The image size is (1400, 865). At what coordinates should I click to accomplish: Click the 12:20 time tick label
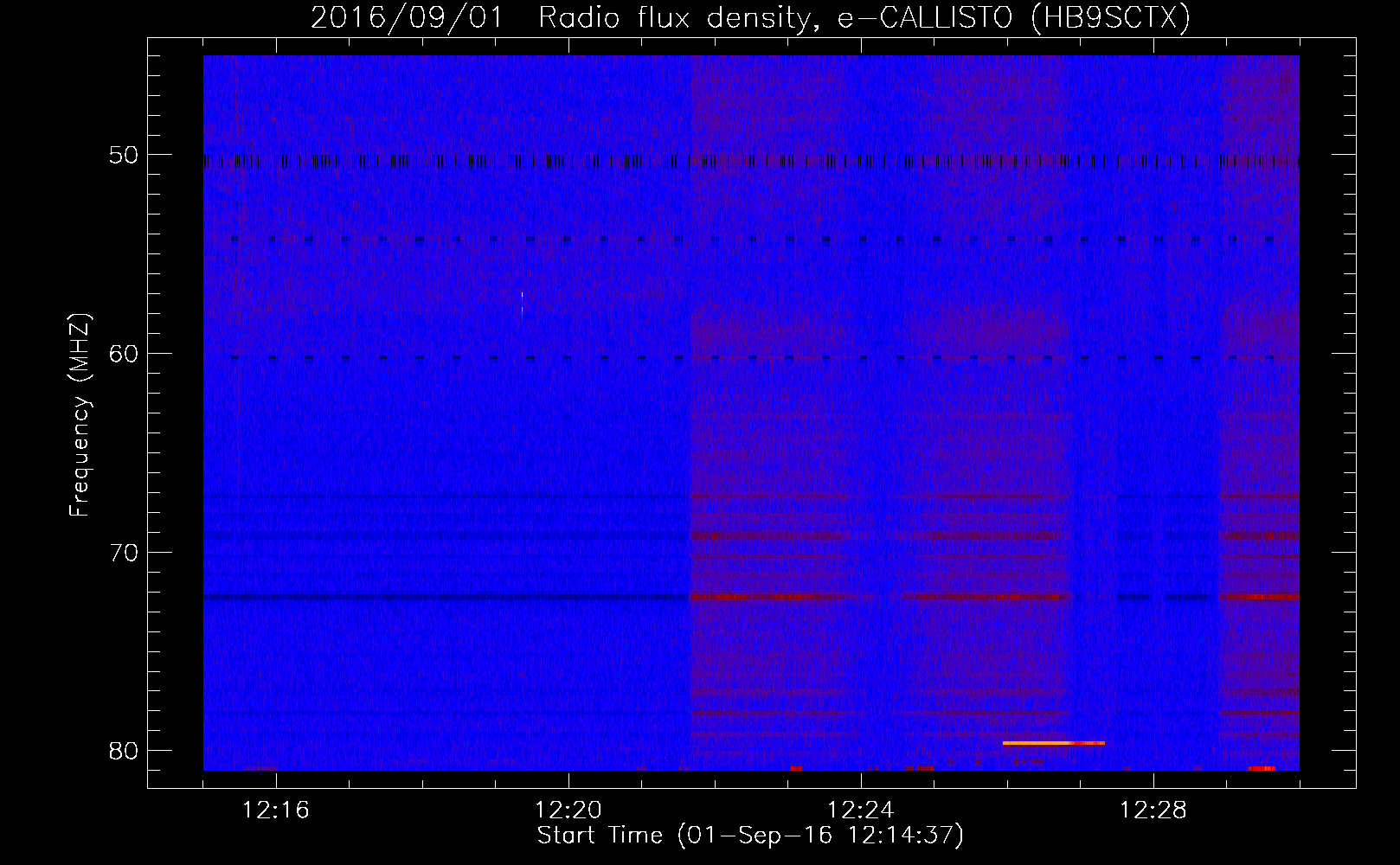point(568,811)
